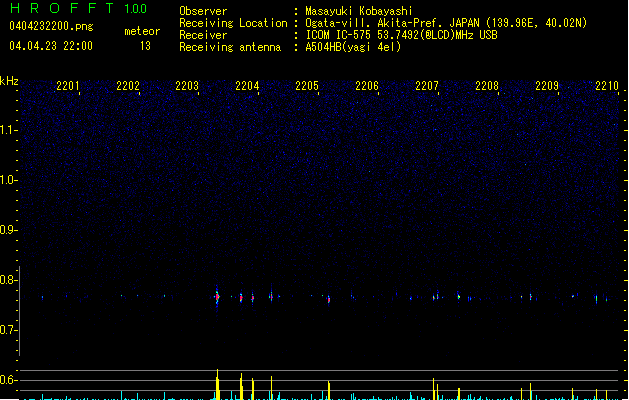Click the 2208 time marker
This screenshot has height=400, width=629.
pyautogui.click(x=487, y=86)
